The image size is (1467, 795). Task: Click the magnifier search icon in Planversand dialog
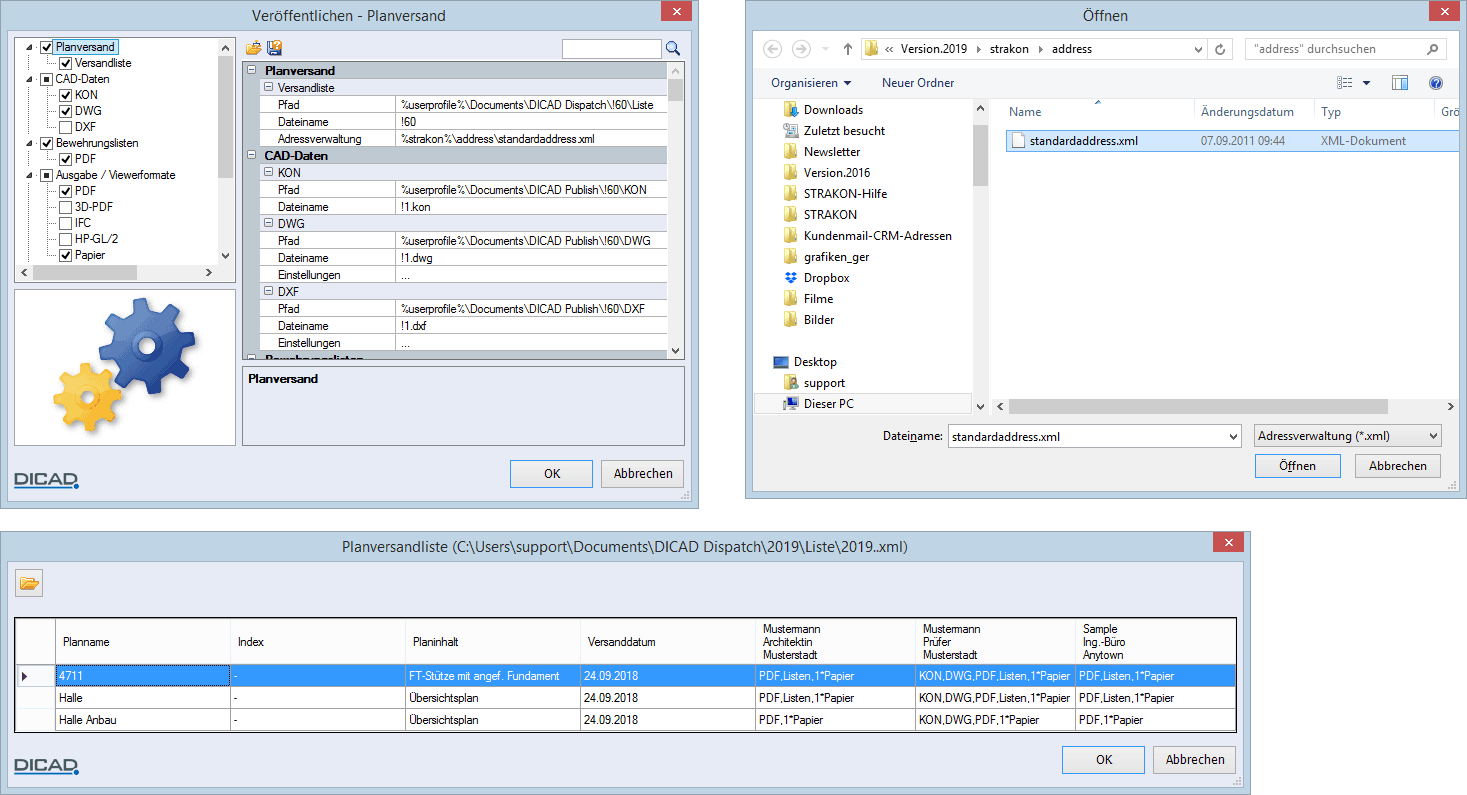click(x=673, y=48)
